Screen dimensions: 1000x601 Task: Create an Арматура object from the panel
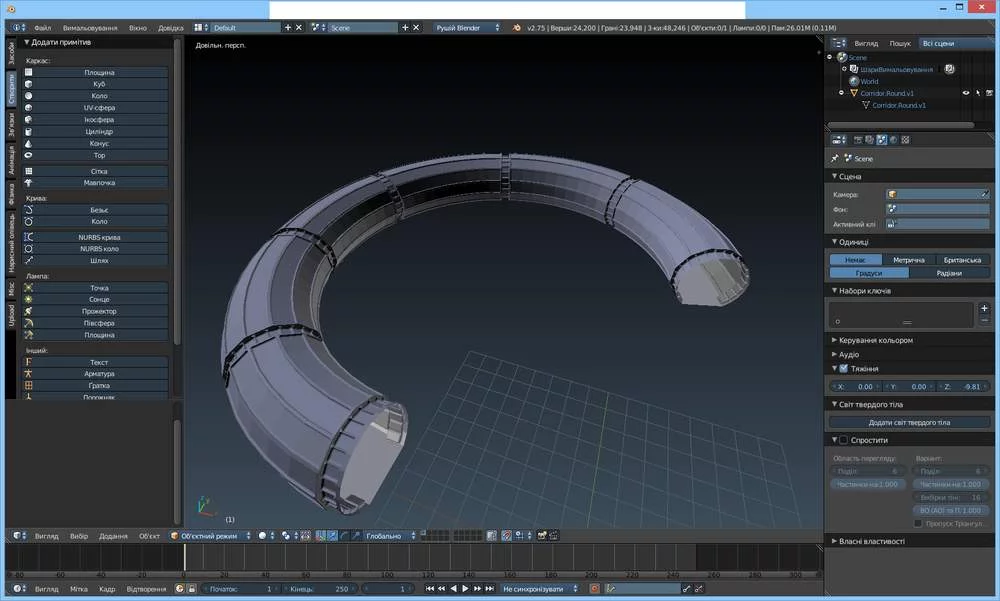[x=98, y=374]
